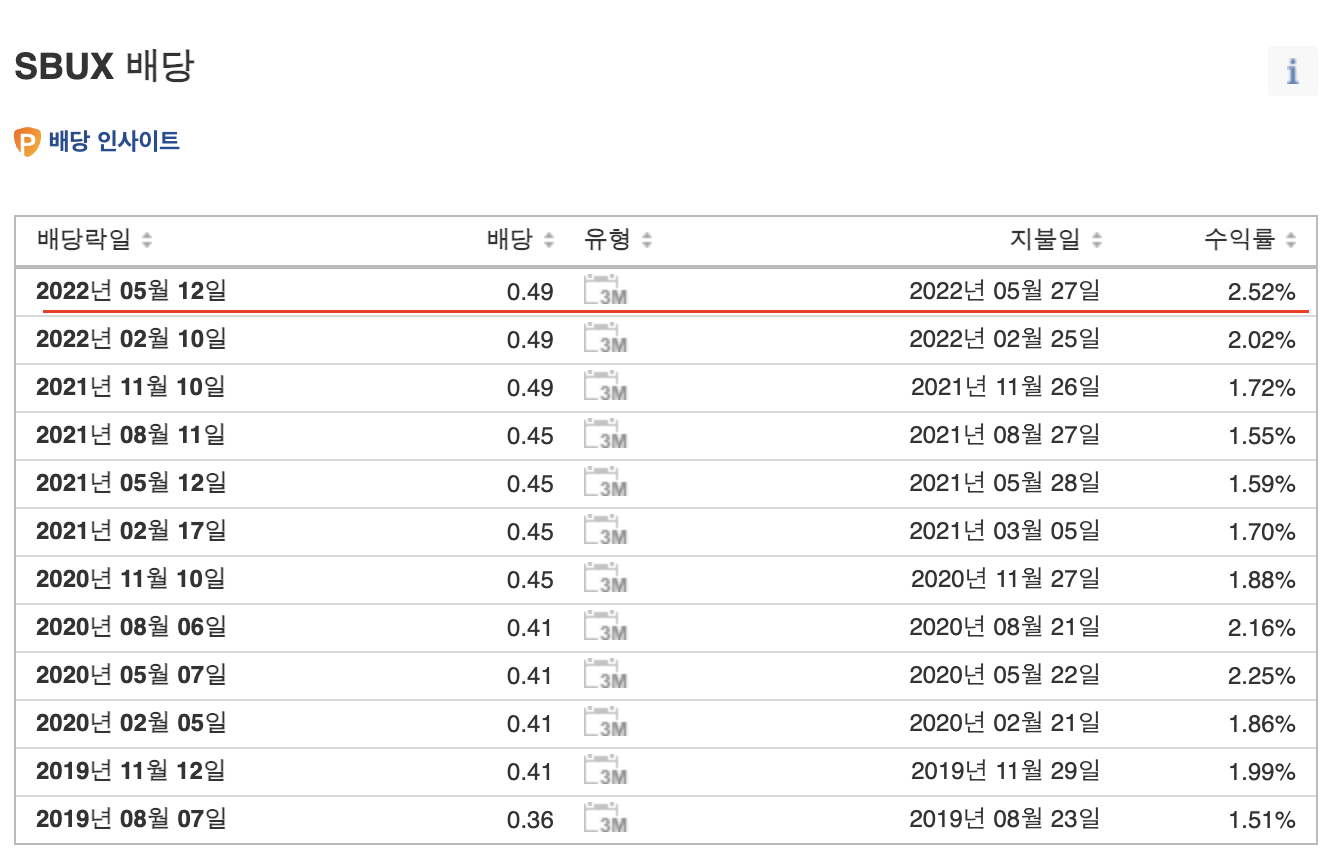Select ex-dividend date 2020년 11월 10일
Viewport: 1336px width, 864px height.
tap(131, 579)
